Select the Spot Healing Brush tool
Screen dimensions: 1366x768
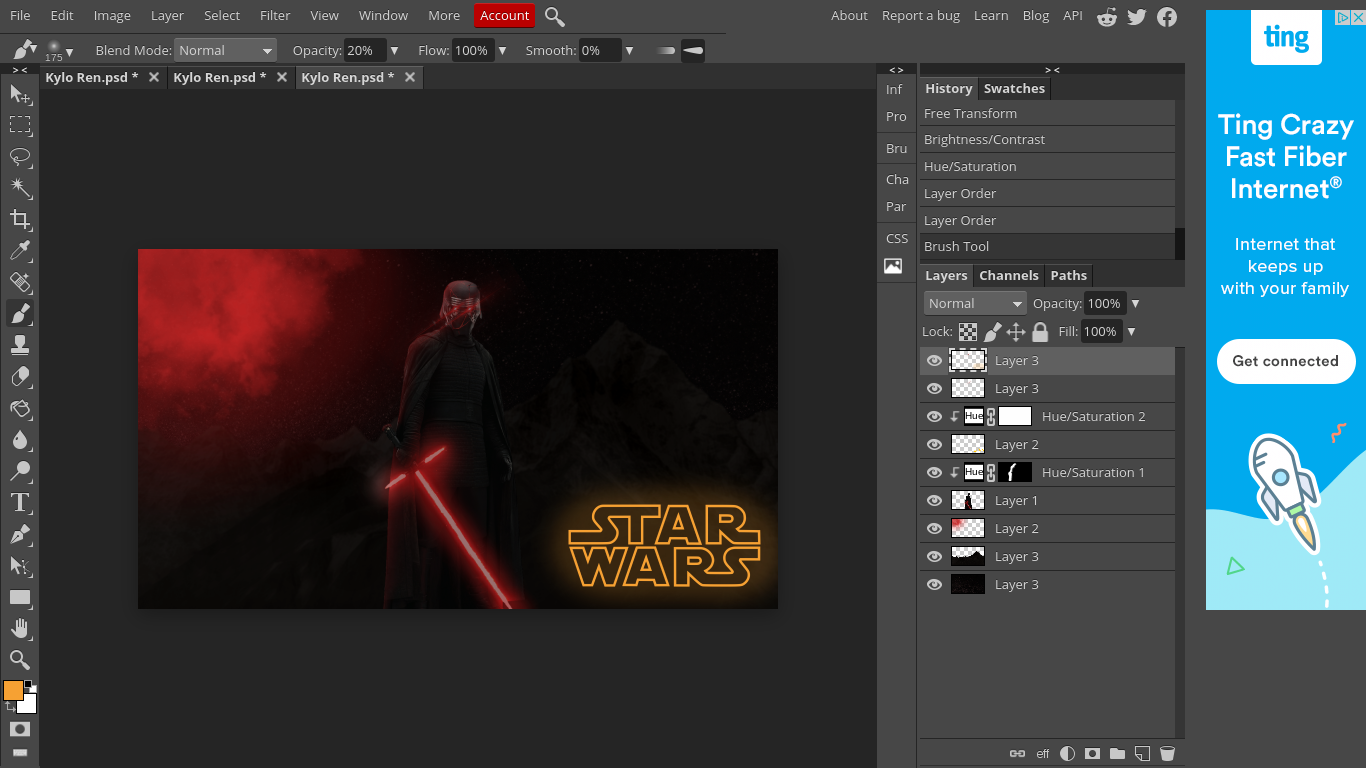click(x=19, y=282)
